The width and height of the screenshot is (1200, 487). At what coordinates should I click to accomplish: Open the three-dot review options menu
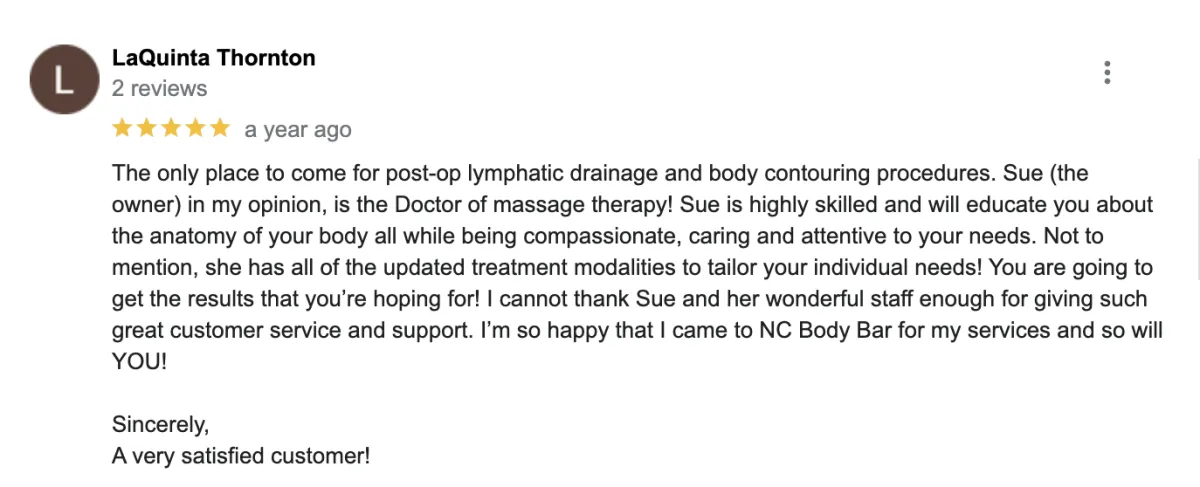[x=1107, y=73]
